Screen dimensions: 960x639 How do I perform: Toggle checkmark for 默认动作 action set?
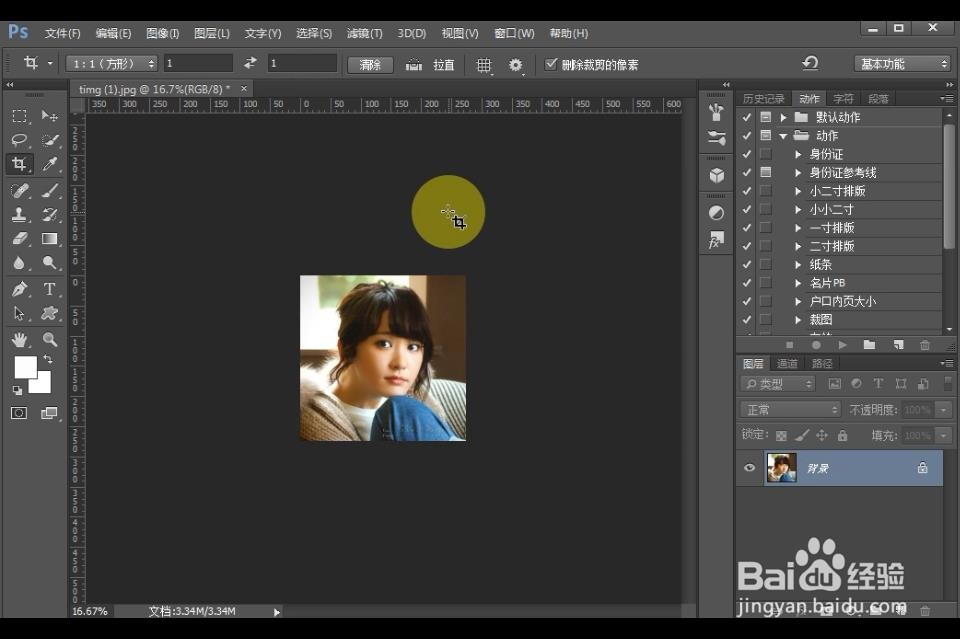(746, 117)
